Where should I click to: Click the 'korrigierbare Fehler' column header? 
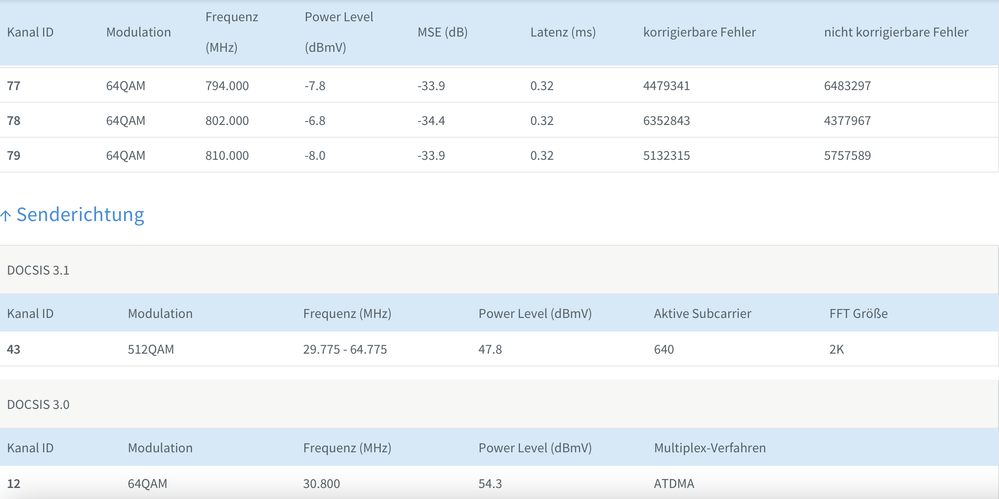[700, 32]
